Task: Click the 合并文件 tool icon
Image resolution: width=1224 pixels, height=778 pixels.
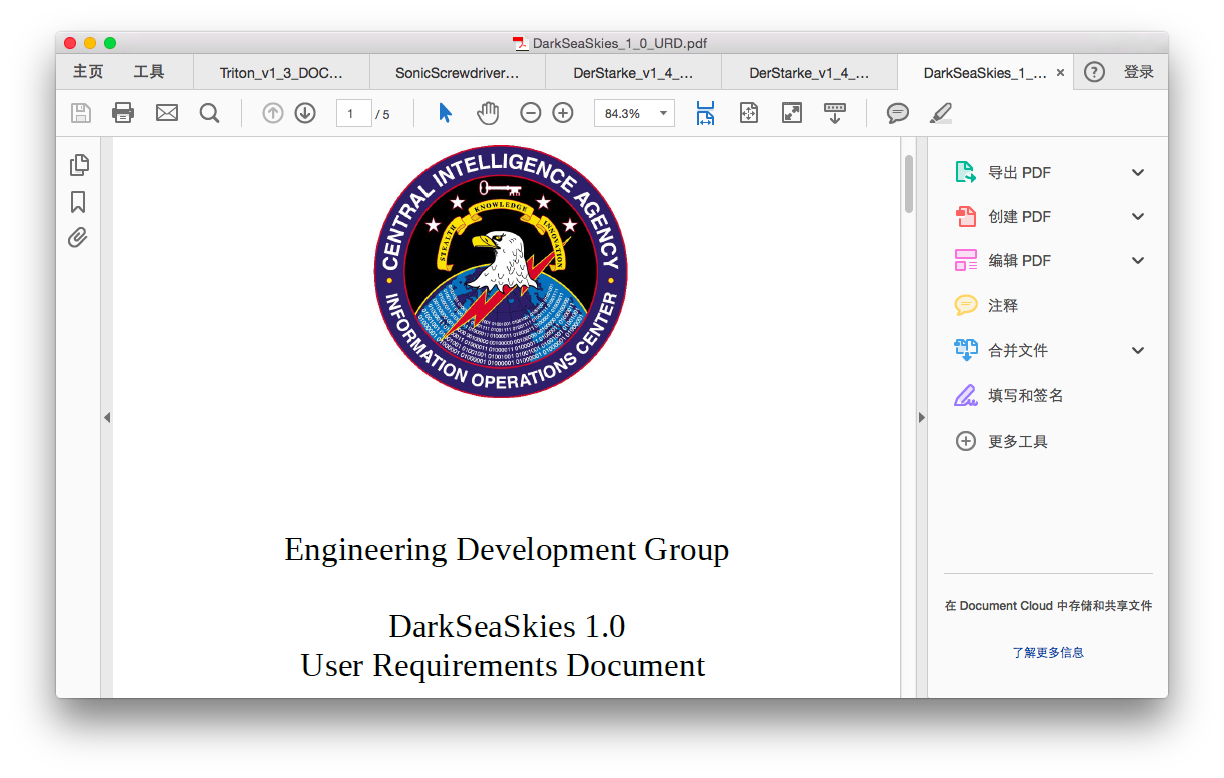Action: click(x=965, y=350)
